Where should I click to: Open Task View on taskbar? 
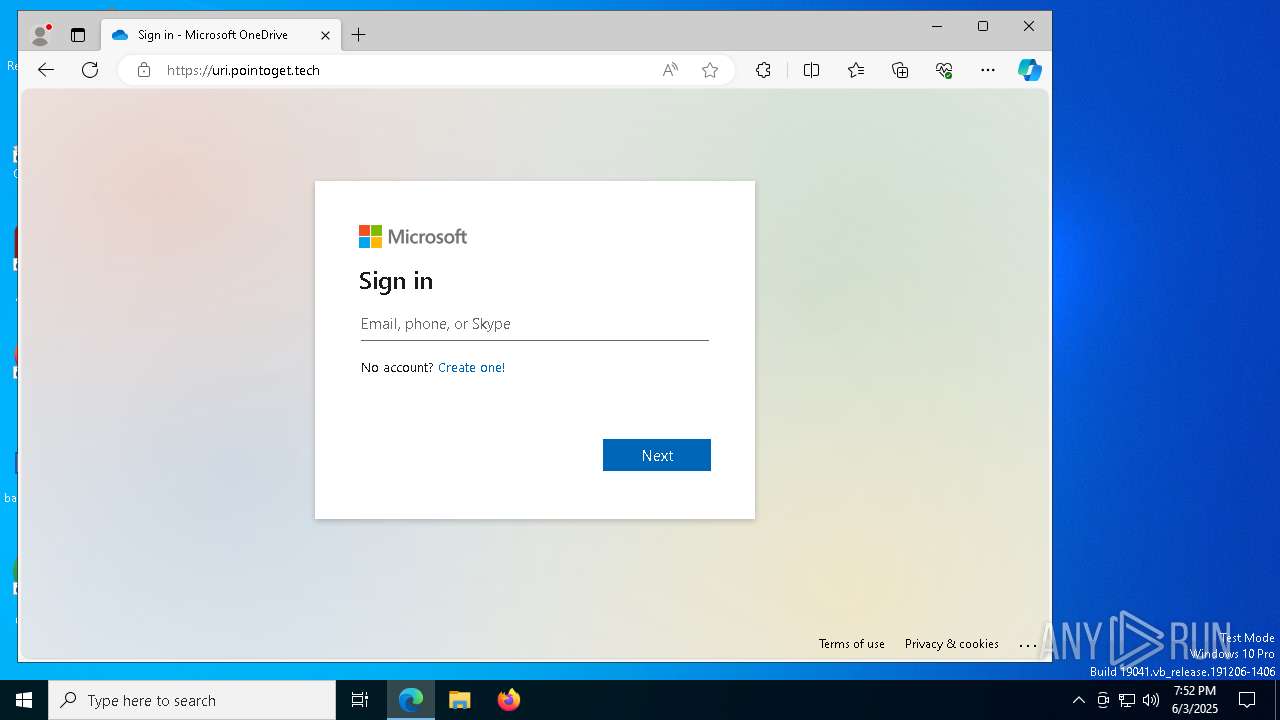pos(360,700)
